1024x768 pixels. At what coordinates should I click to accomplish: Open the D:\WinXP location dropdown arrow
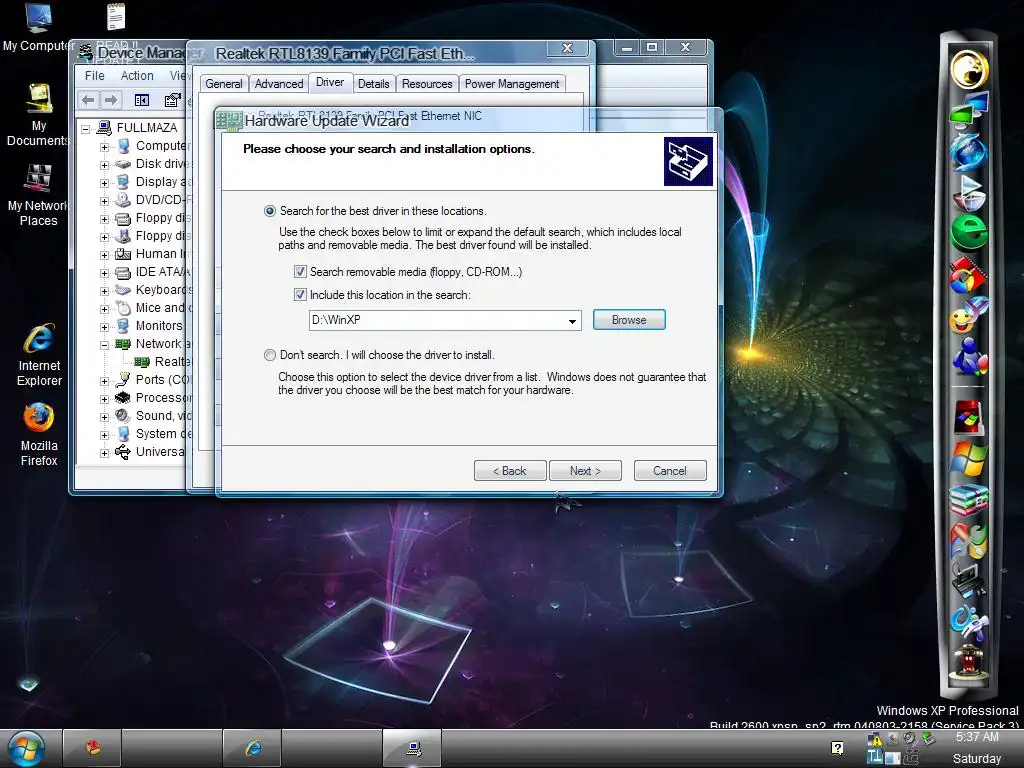click(572, 321)
